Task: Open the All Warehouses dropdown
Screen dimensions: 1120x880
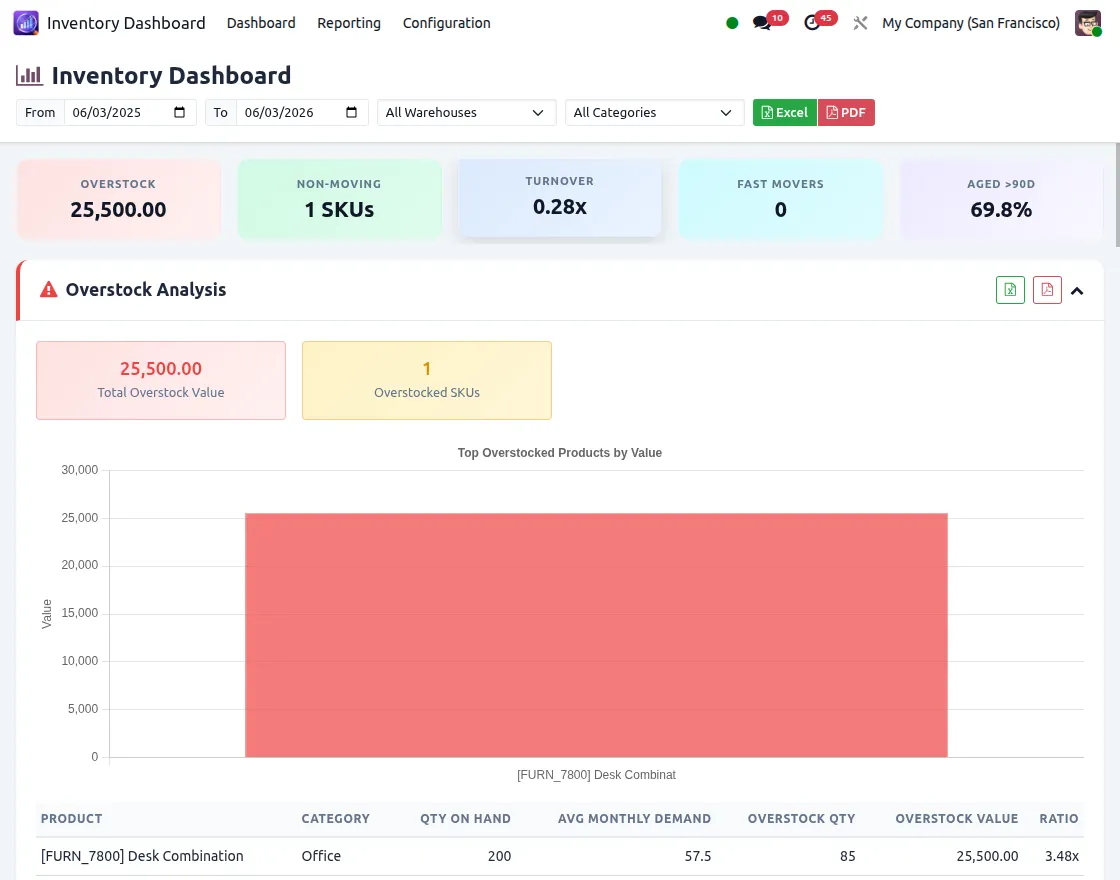Action: coord(466,112)
